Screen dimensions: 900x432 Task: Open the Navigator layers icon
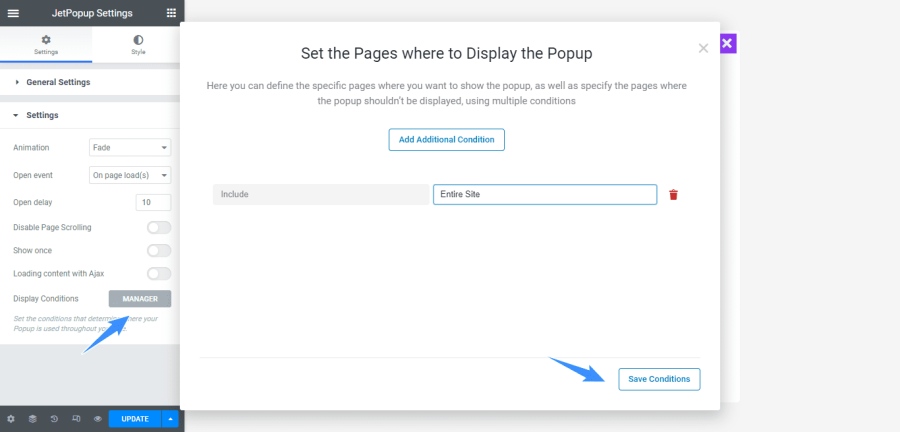point(33,419)
